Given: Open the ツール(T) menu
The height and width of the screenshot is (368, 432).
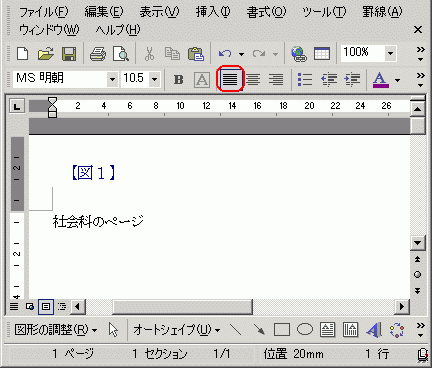Looking at the screenshot, I should coord(324,12).
